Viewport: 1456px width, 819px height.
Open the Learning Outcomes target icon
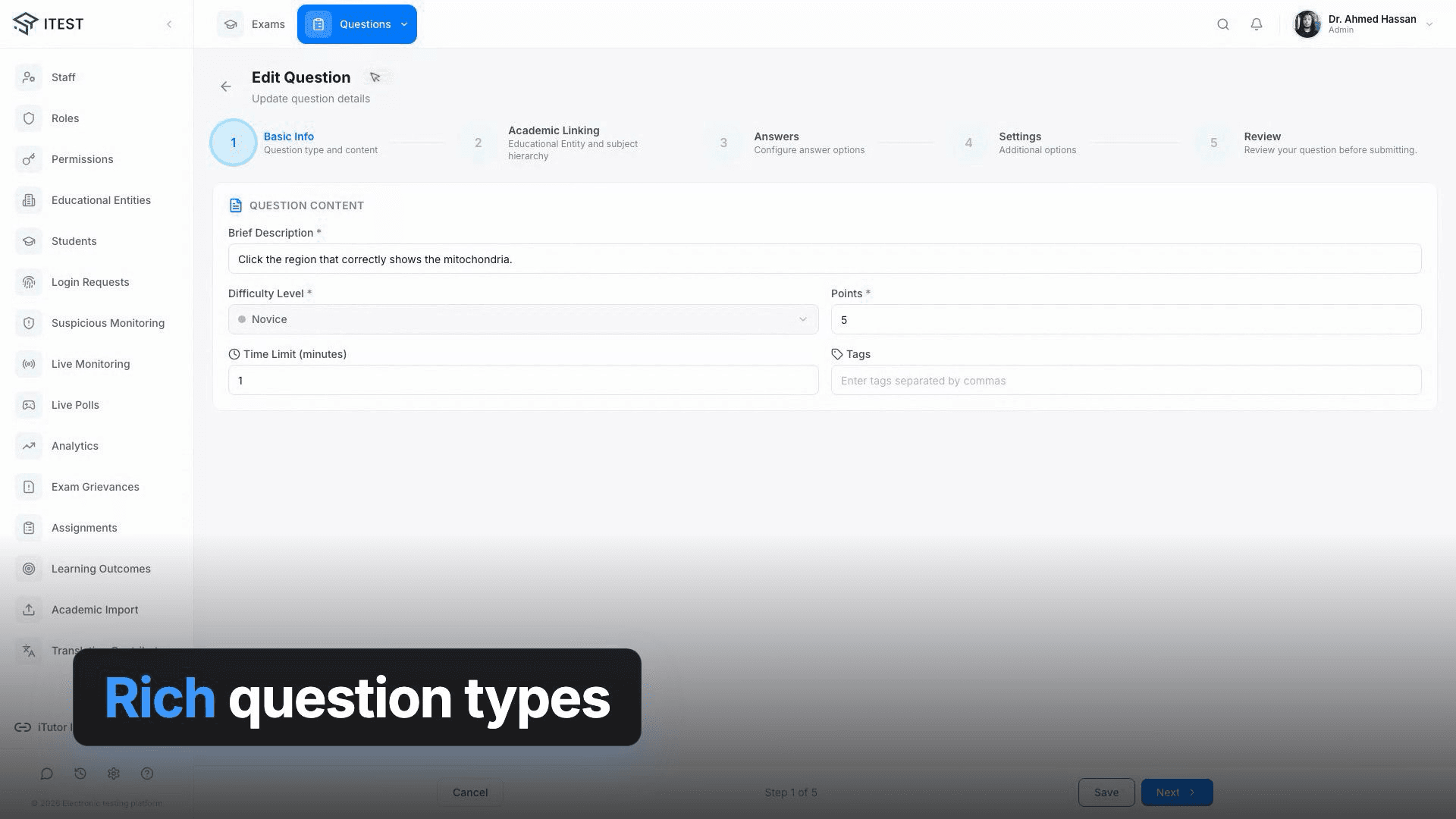coord(29,569)
